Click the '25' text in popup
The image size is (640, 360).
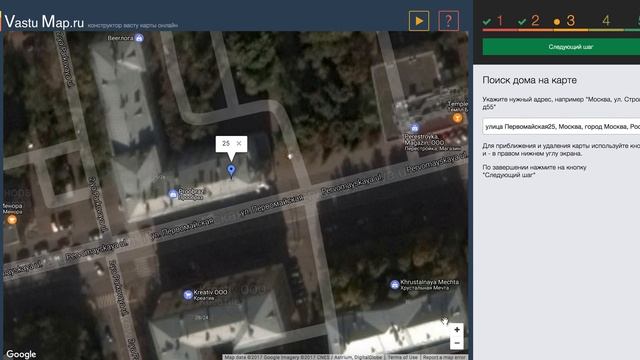[226, 143]
